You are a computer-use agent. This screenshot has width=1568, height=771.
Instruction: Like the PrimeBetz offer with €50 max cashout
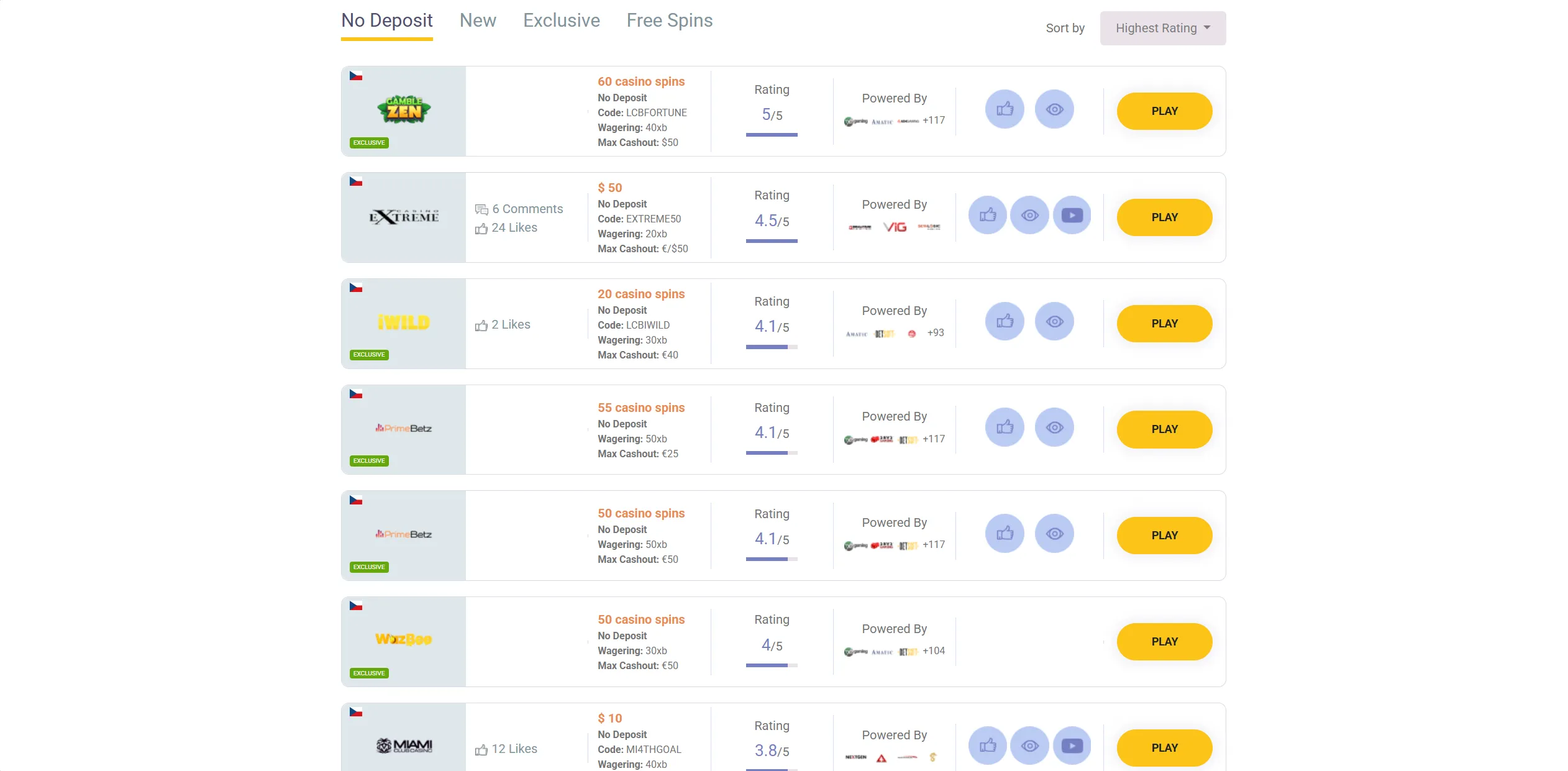tap(1005, 534)
